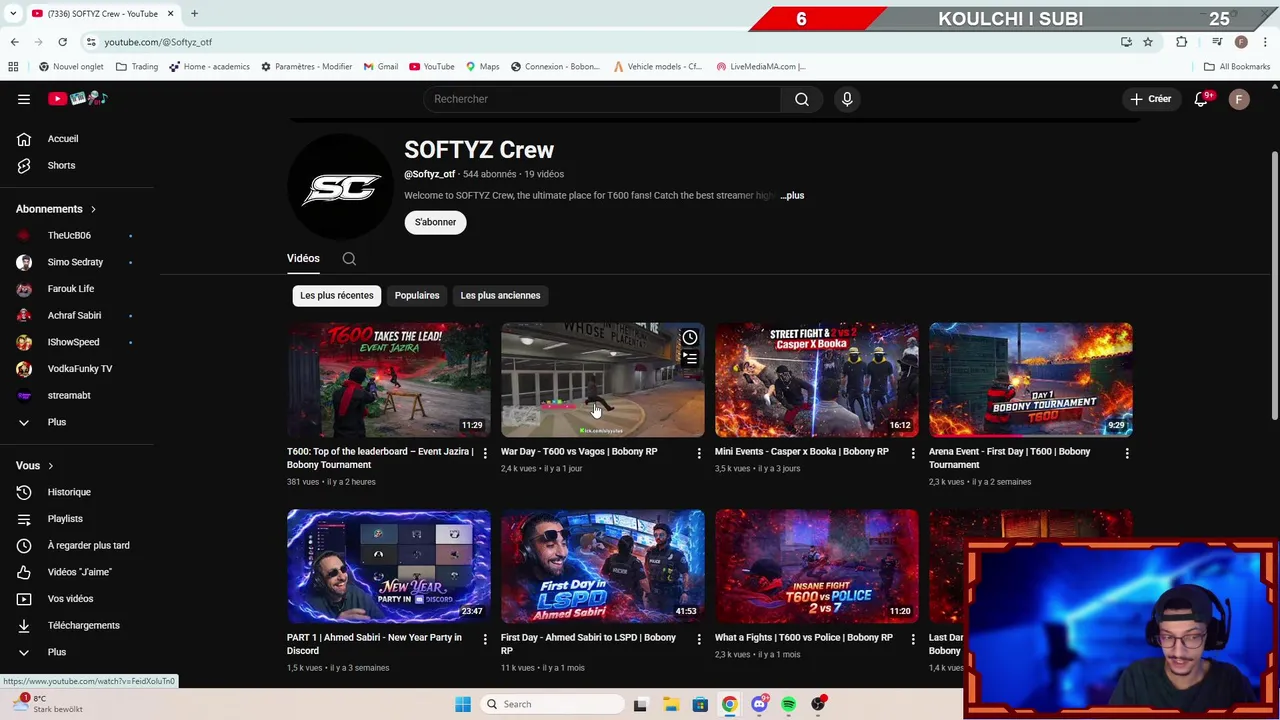Screen dimensions: 1280x720
Task: Open Chrome tab search dropdown arrow
Action: tap(13, 14)
